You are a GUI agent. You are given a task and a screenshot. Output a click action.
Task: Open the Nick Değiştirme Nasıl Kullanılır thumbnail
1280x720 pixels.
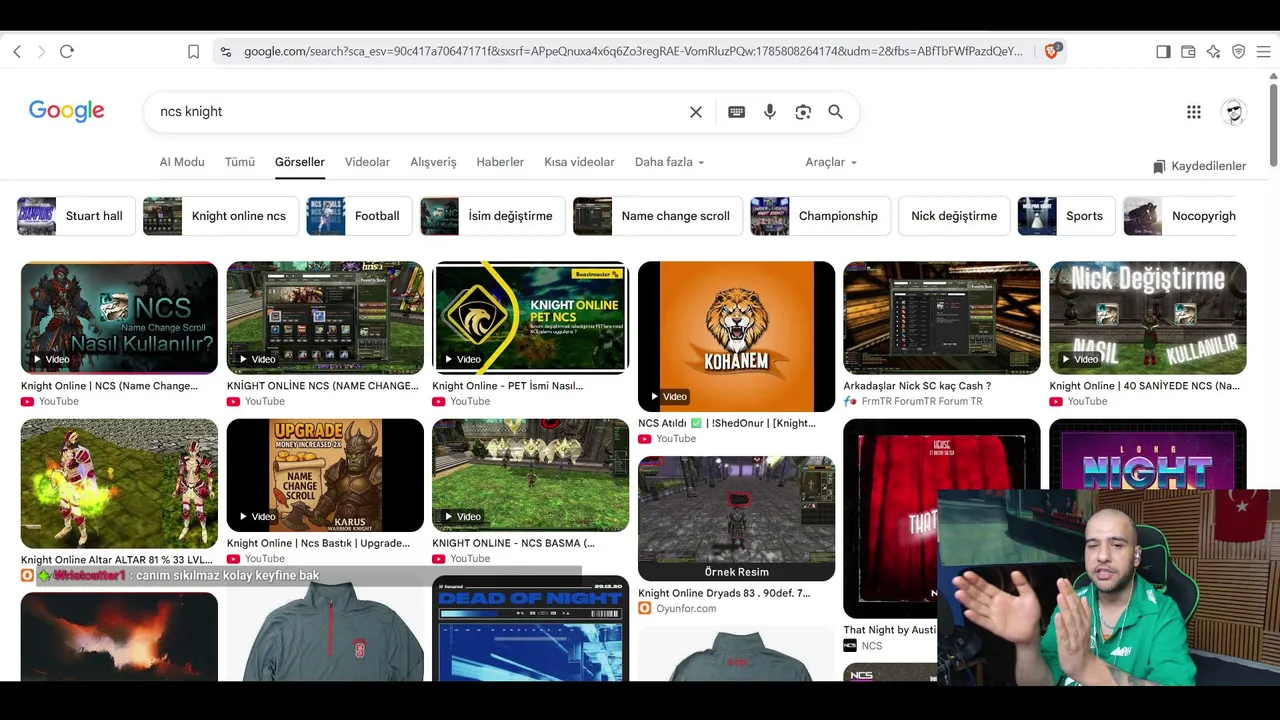(x=1148, y=318)
